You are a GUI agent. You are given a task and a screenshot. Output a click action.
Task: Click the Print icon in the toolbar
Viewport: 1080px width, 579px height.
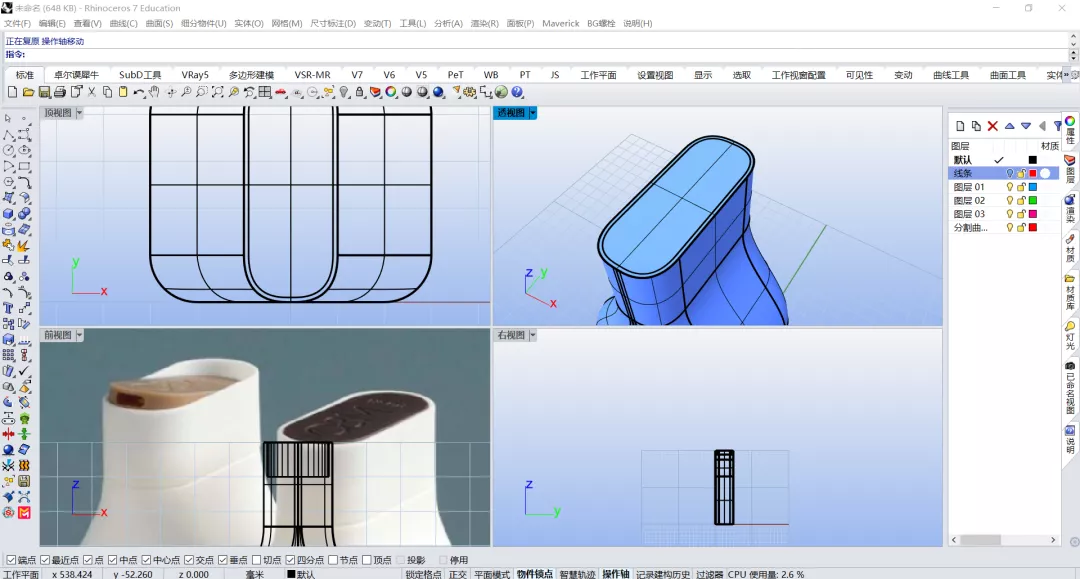pos(60,92)
